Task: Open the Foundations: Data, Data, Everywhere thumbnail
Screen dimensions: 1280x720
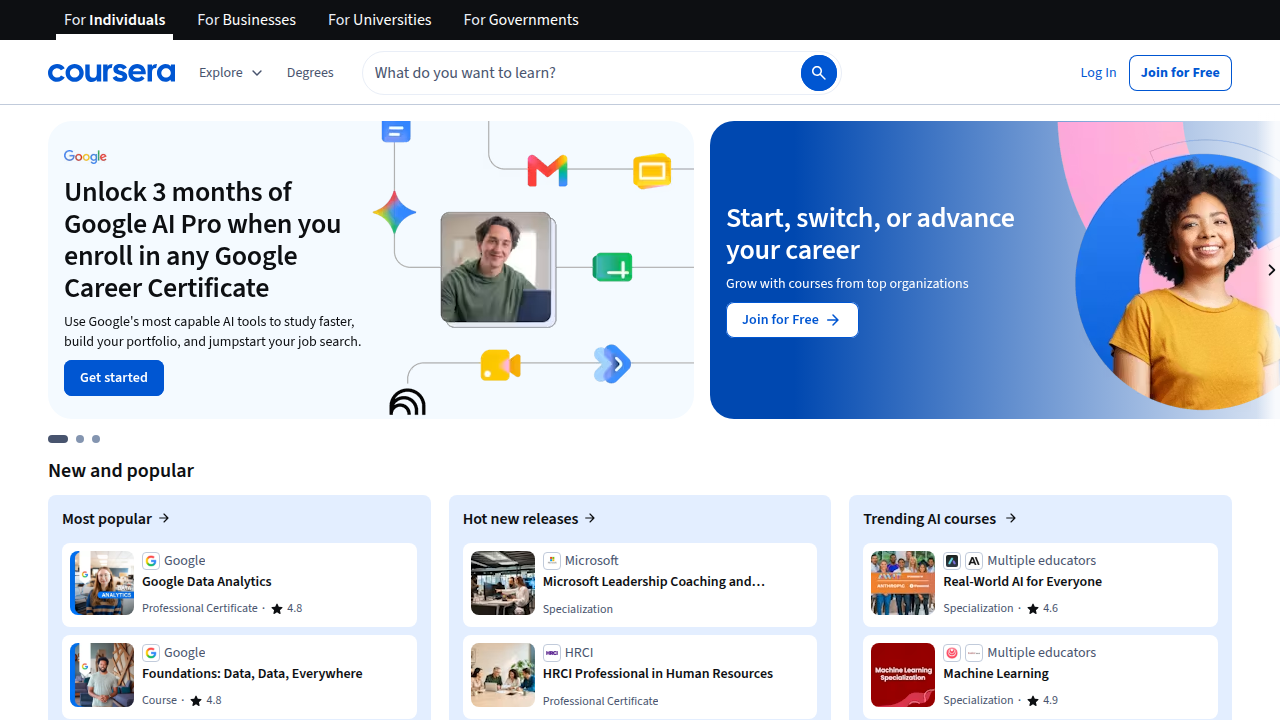Action: click(102, 675)
